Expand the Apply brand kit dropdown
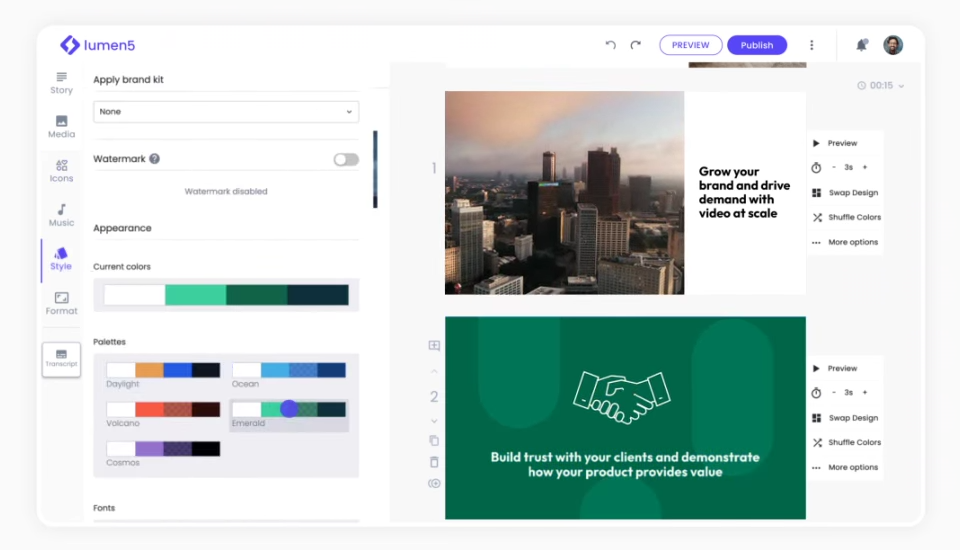 tap(226, 111)
